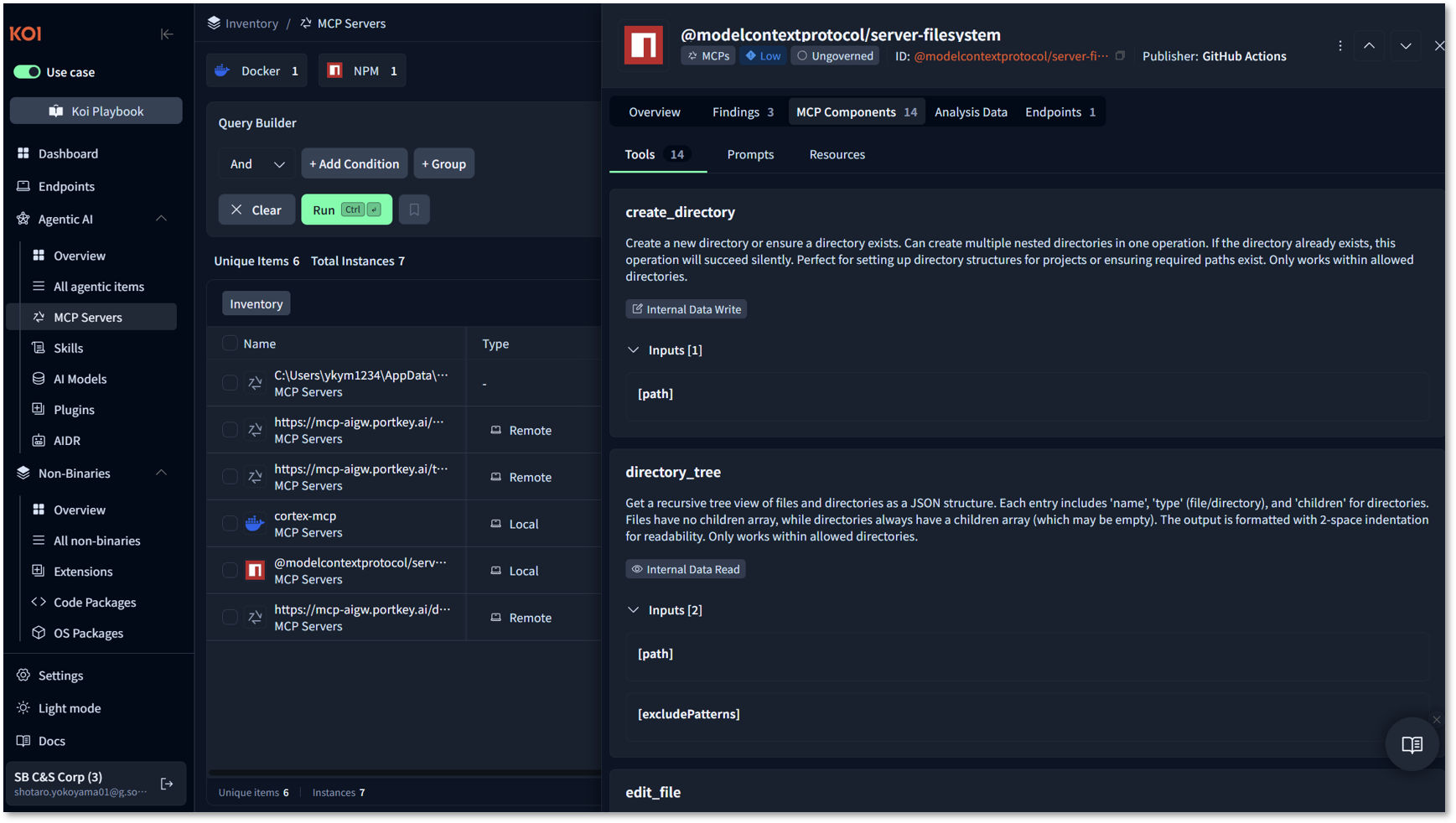Check the select-all checkbox beside Name
Screen dimensions: 1456x823
point(230,344)
